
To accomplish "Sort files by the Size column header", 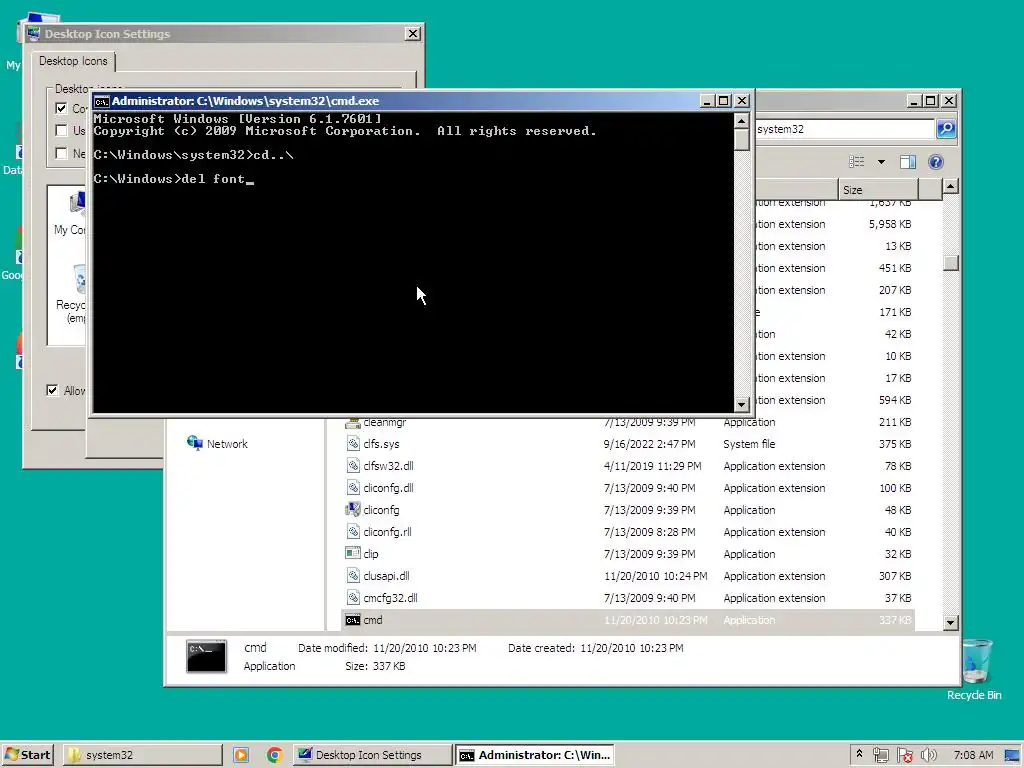I will pyautogui.click(x=878, y=189).
